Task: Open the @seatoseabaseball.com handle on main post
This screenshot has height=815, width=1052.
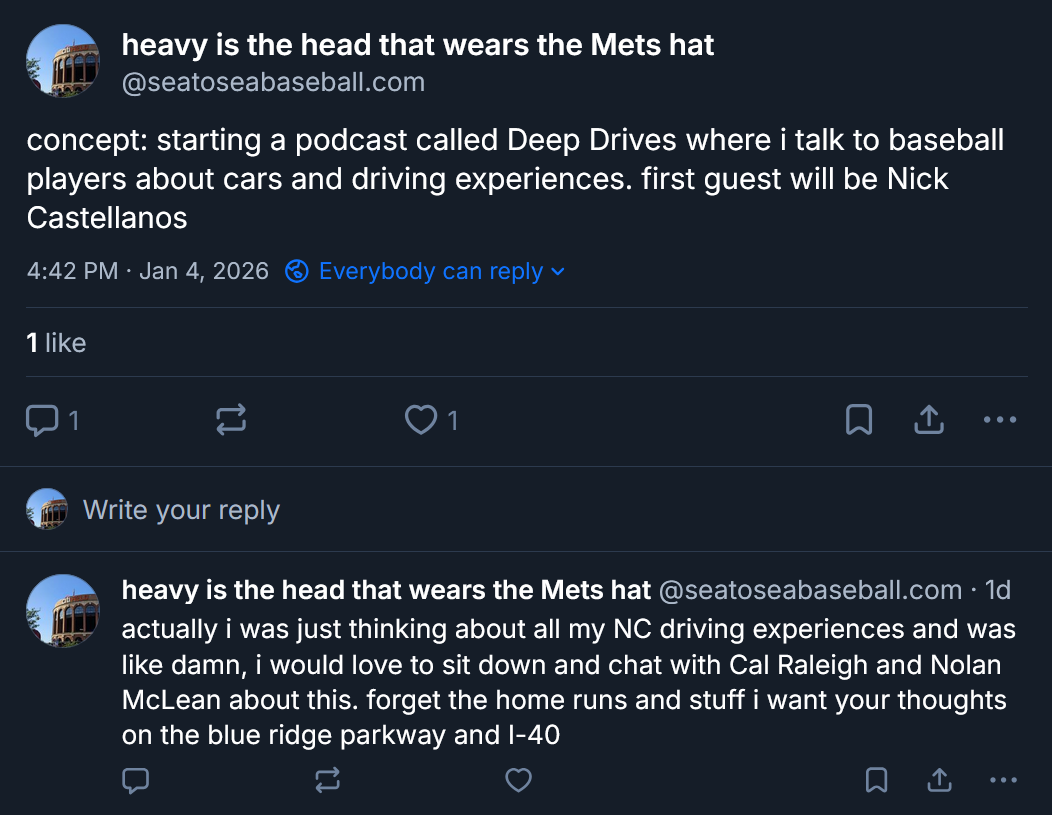Action: pyautogui.click(x=273, y=82)
